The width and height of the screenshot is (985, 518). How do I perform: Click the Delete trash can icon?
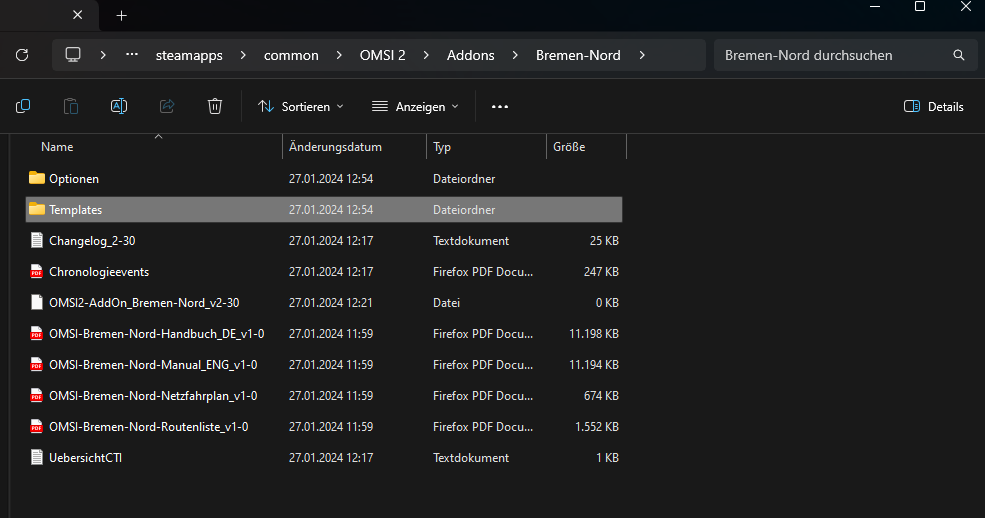coord(215,106)
